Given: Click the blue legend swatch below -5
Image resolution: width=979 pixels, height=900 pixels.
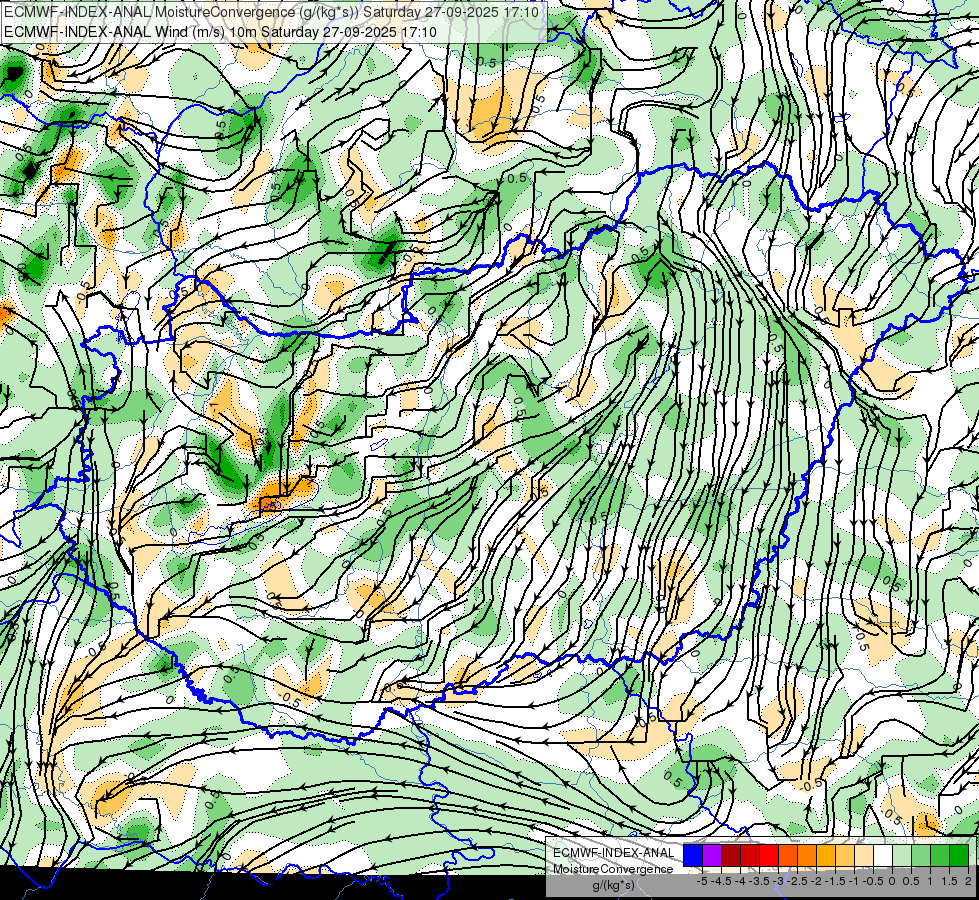Looking at the screenshot, I should (693, 855).
